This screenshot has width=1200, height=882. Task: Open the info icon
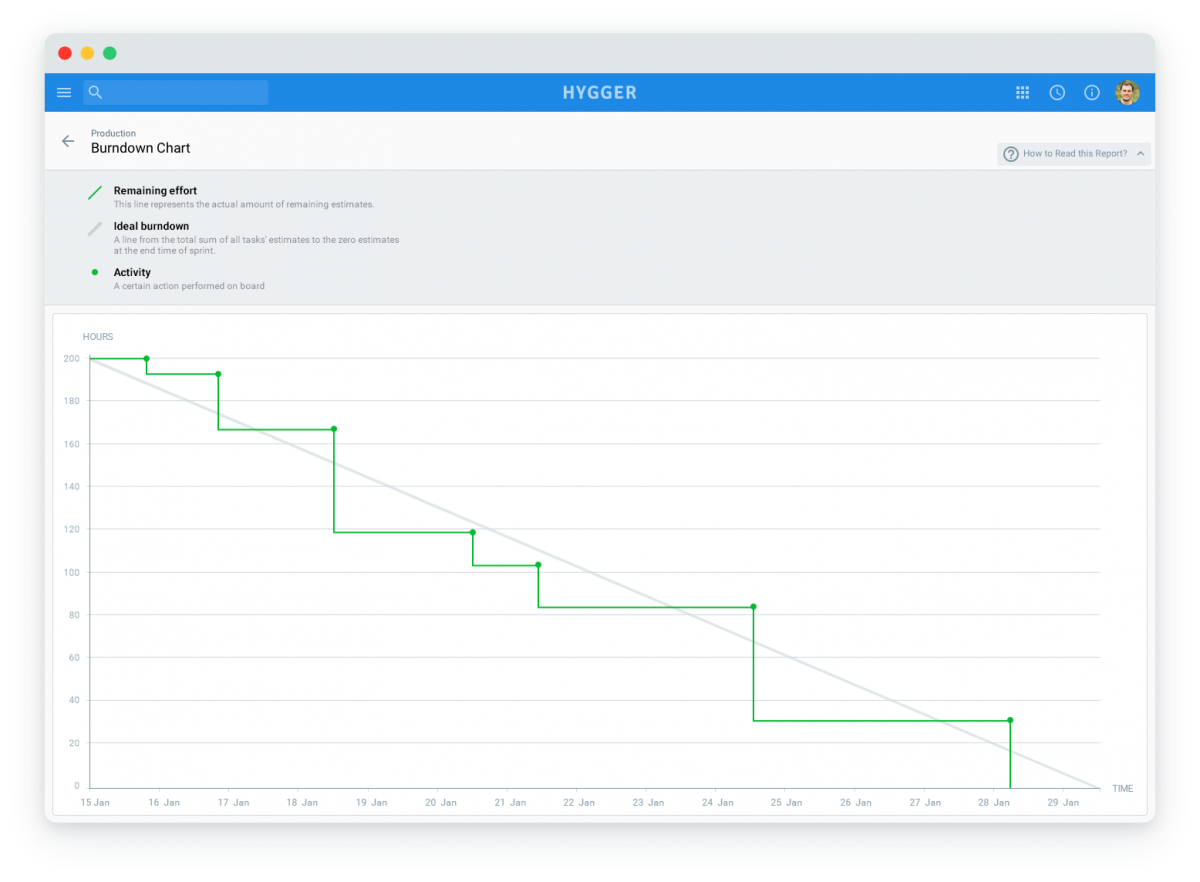pyautogui.click(x=1092, y=93)
